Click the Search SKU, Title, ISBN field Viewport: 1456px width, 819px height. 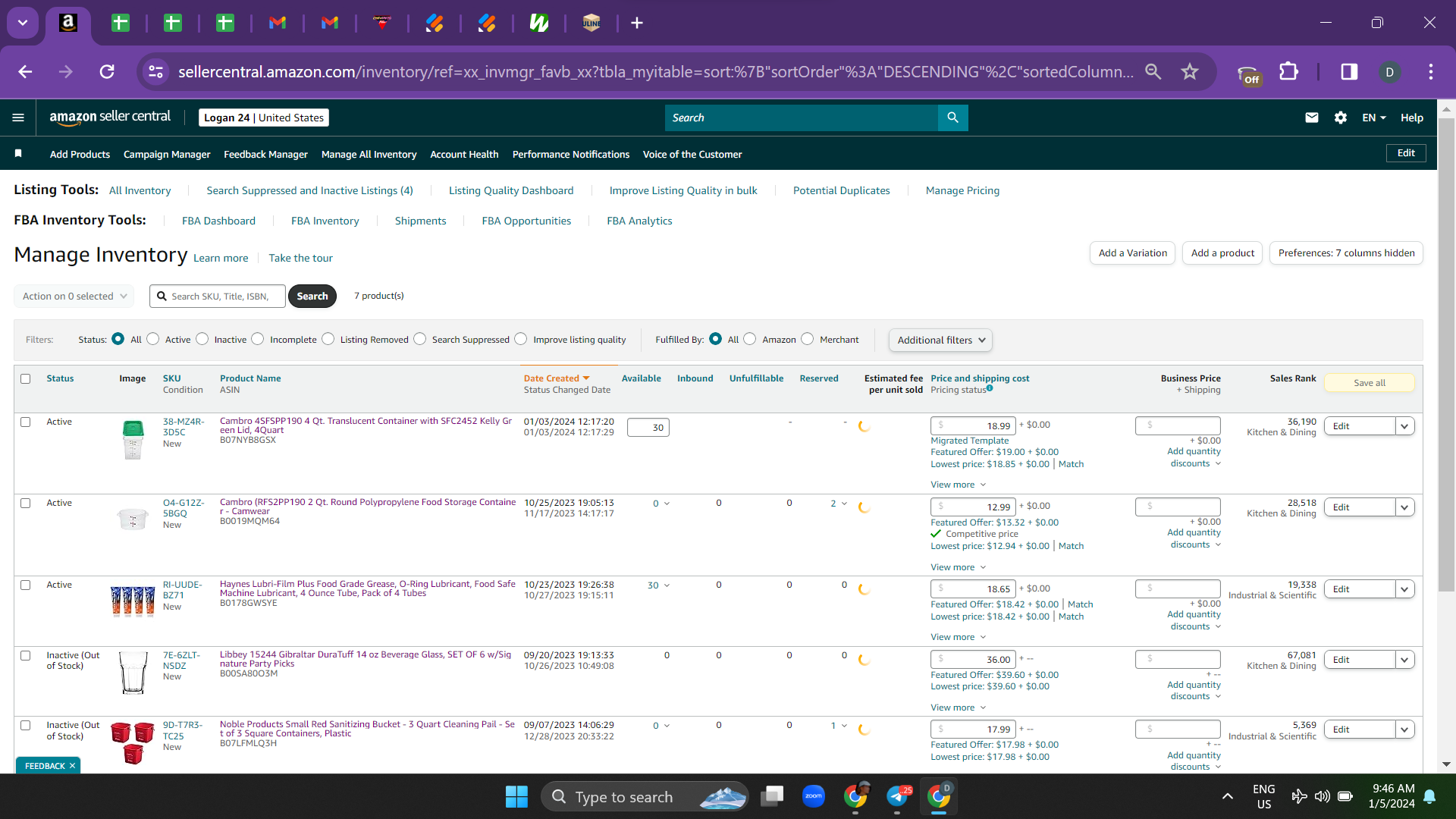[x=218, y=296]
